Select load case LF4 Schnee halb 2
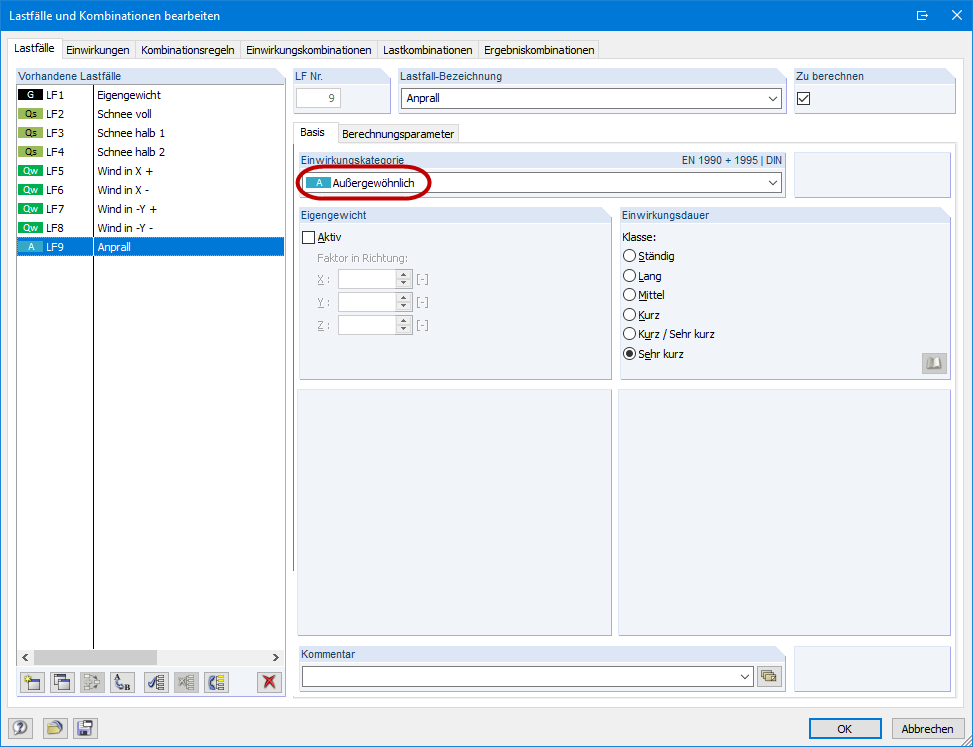Screen dimensions: 973x747 (150, 152)
